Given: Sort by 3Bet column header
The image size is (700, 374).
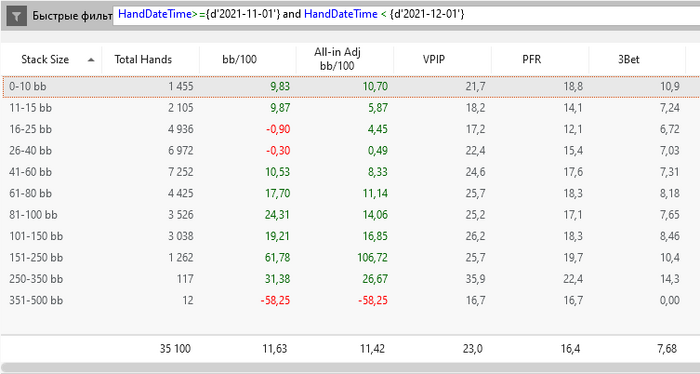Looking at the screenshot, I should coord(638,59).
